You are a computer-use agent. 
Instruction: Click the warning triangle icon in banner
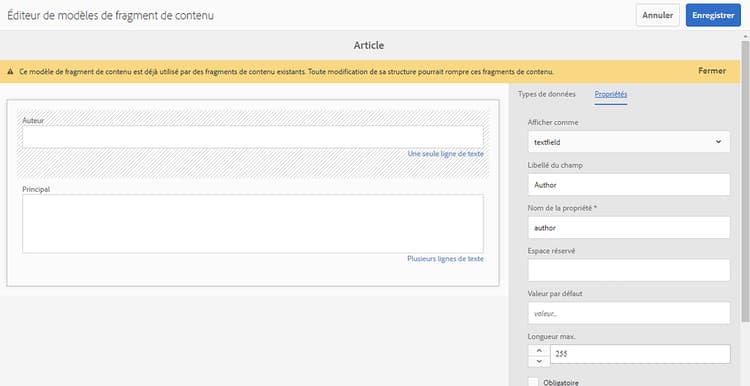[11, 71]
